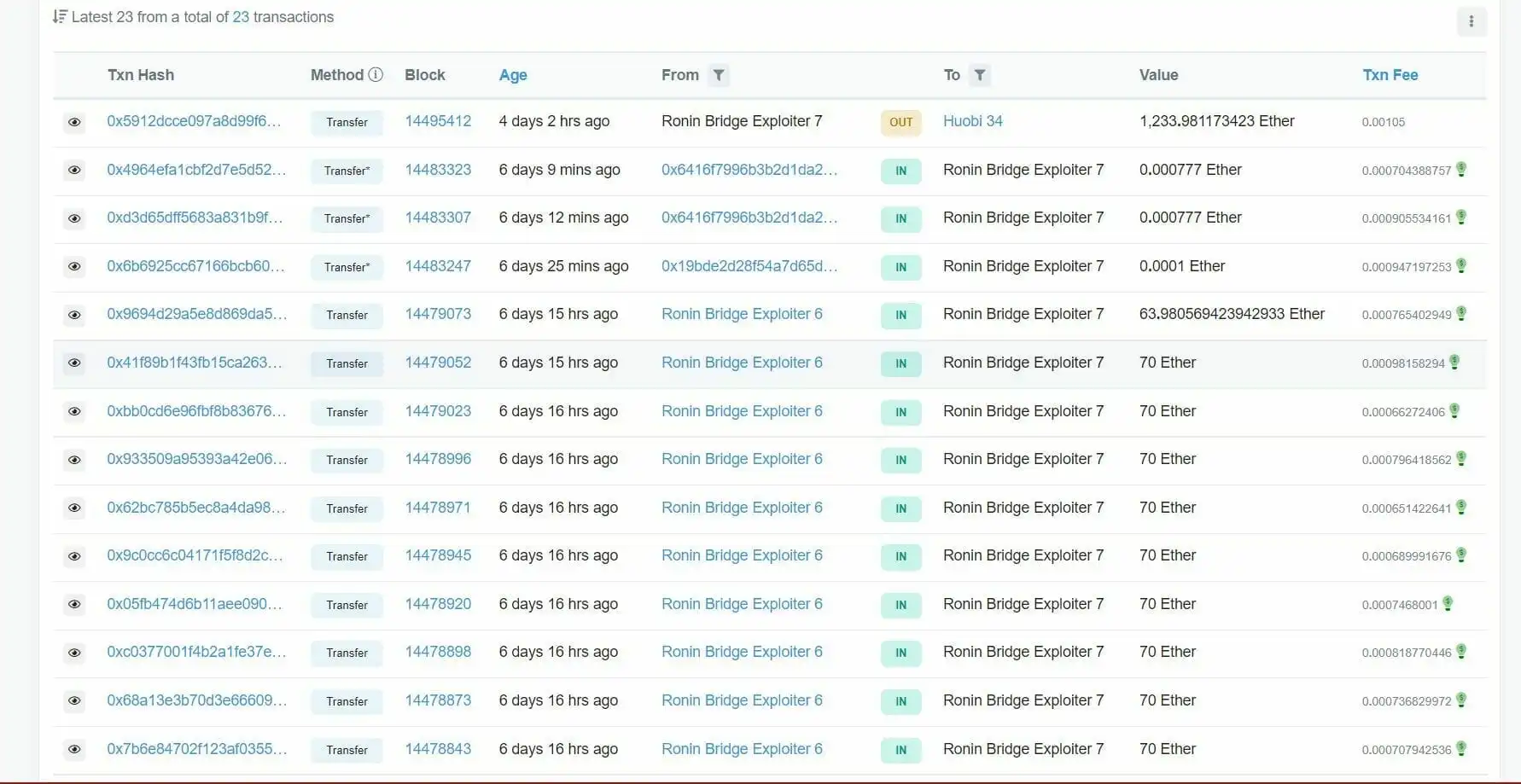Click gas lightbulb icon for fee 0.000707942536

1461,749
